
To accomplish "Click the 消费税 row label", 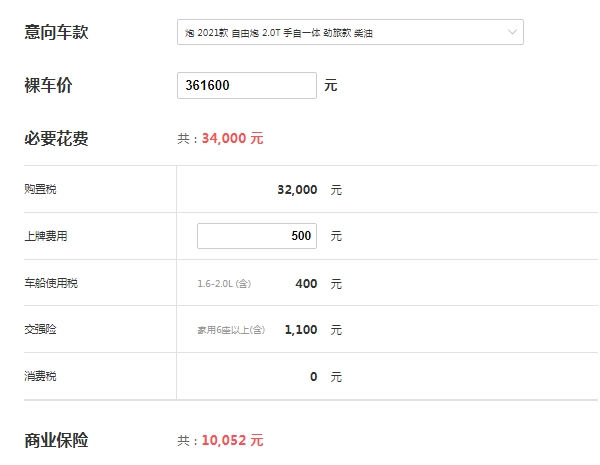I will click(40, 376).
